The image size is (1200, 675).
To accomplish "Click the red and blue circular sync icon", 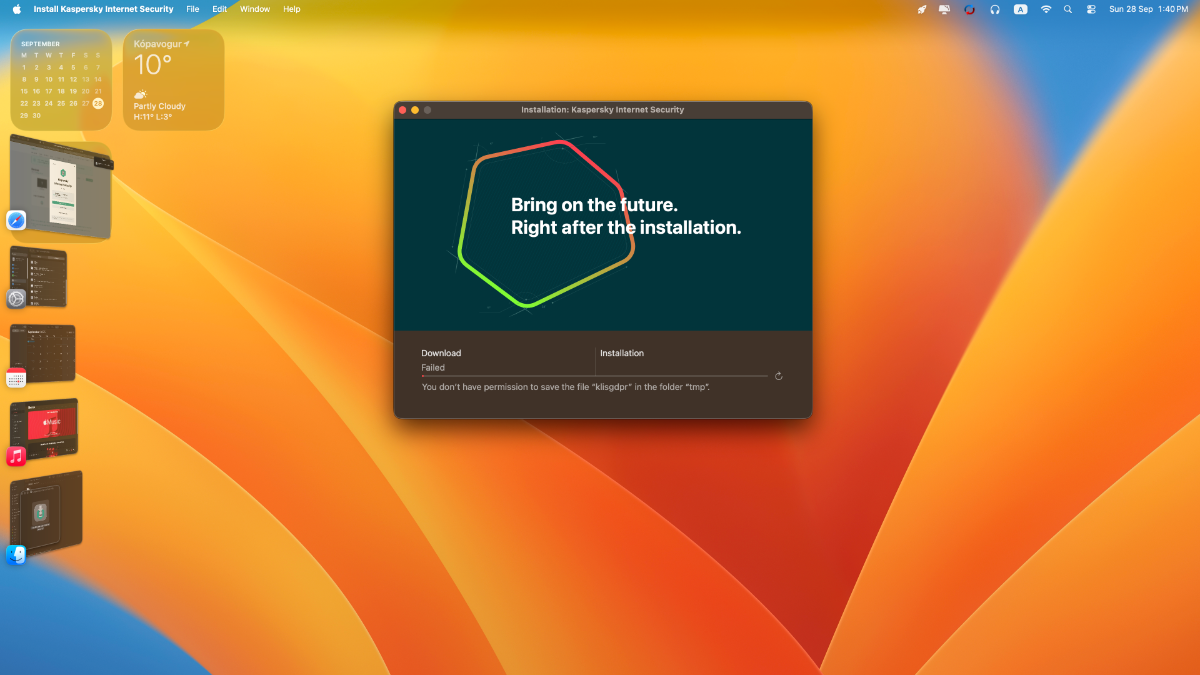I will pos(969,9).
